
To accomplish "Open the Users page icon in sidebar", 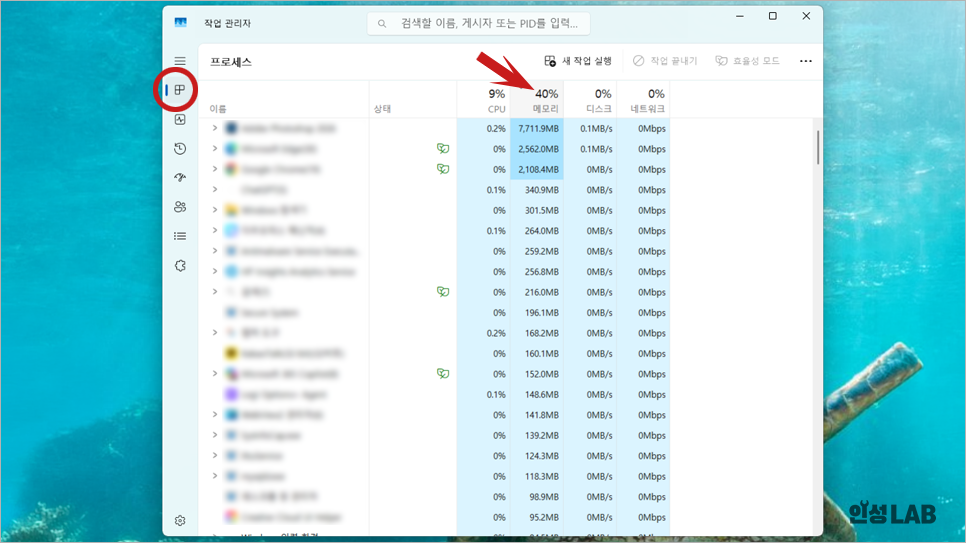I will coord(180,207).
